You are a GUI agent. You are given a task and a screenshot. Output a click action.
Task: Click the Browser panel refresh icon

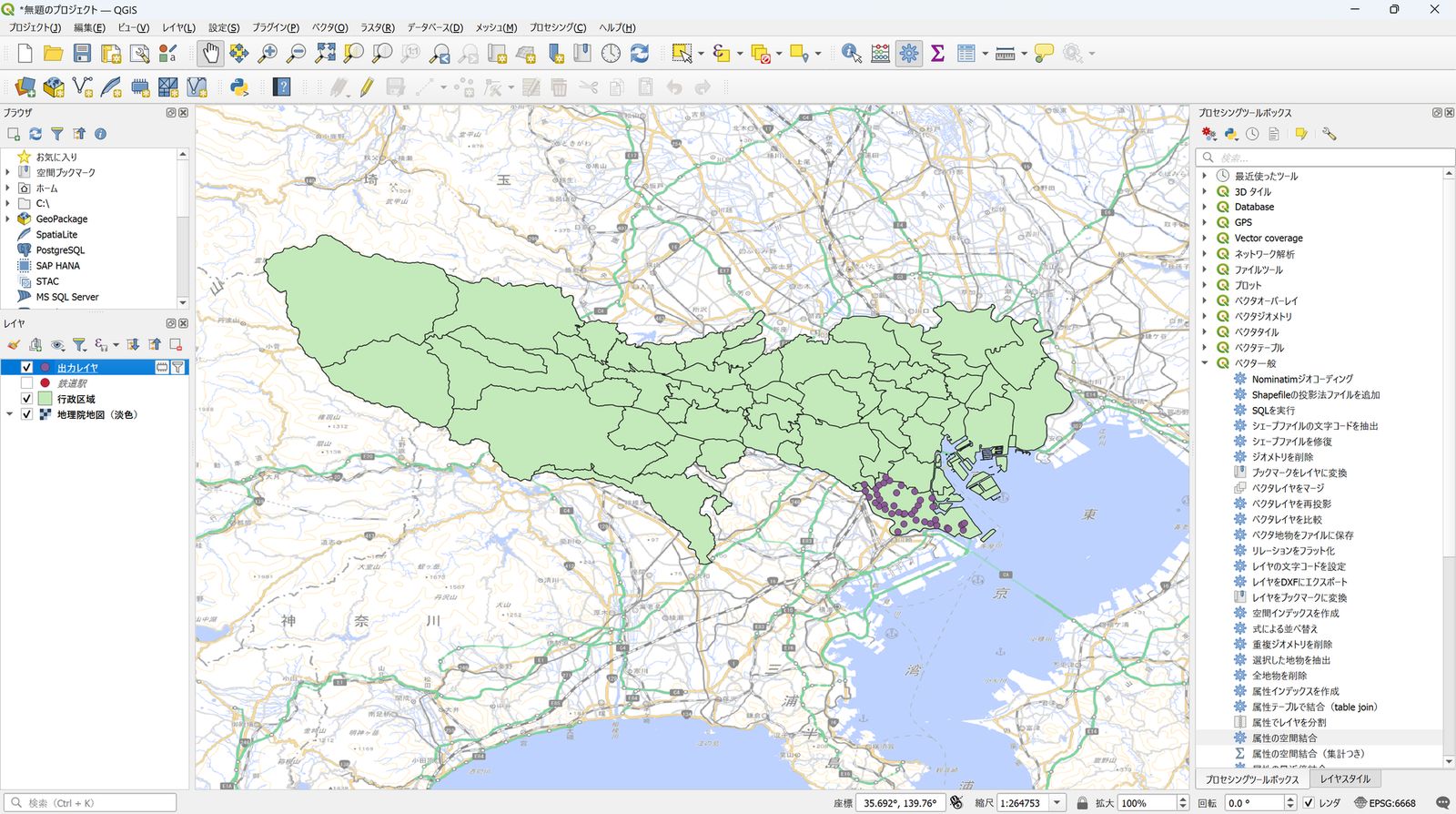point(35,134)
